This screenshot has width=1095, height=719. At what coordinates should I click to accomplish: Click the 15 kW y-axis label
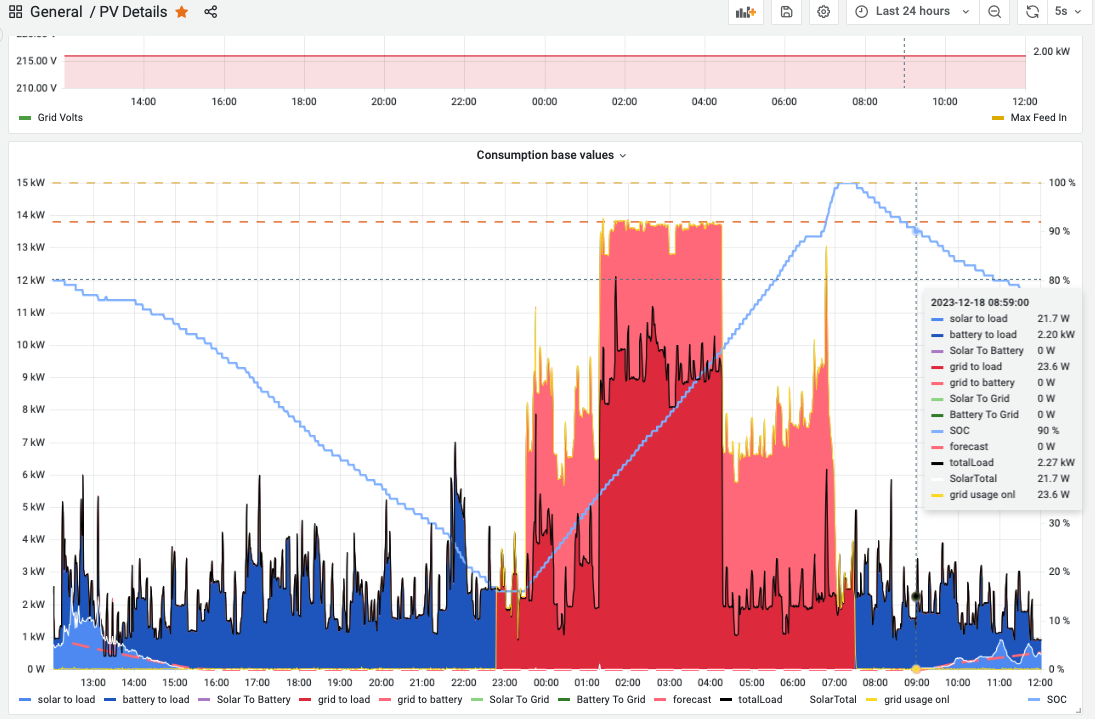click(x=31, y=183)
